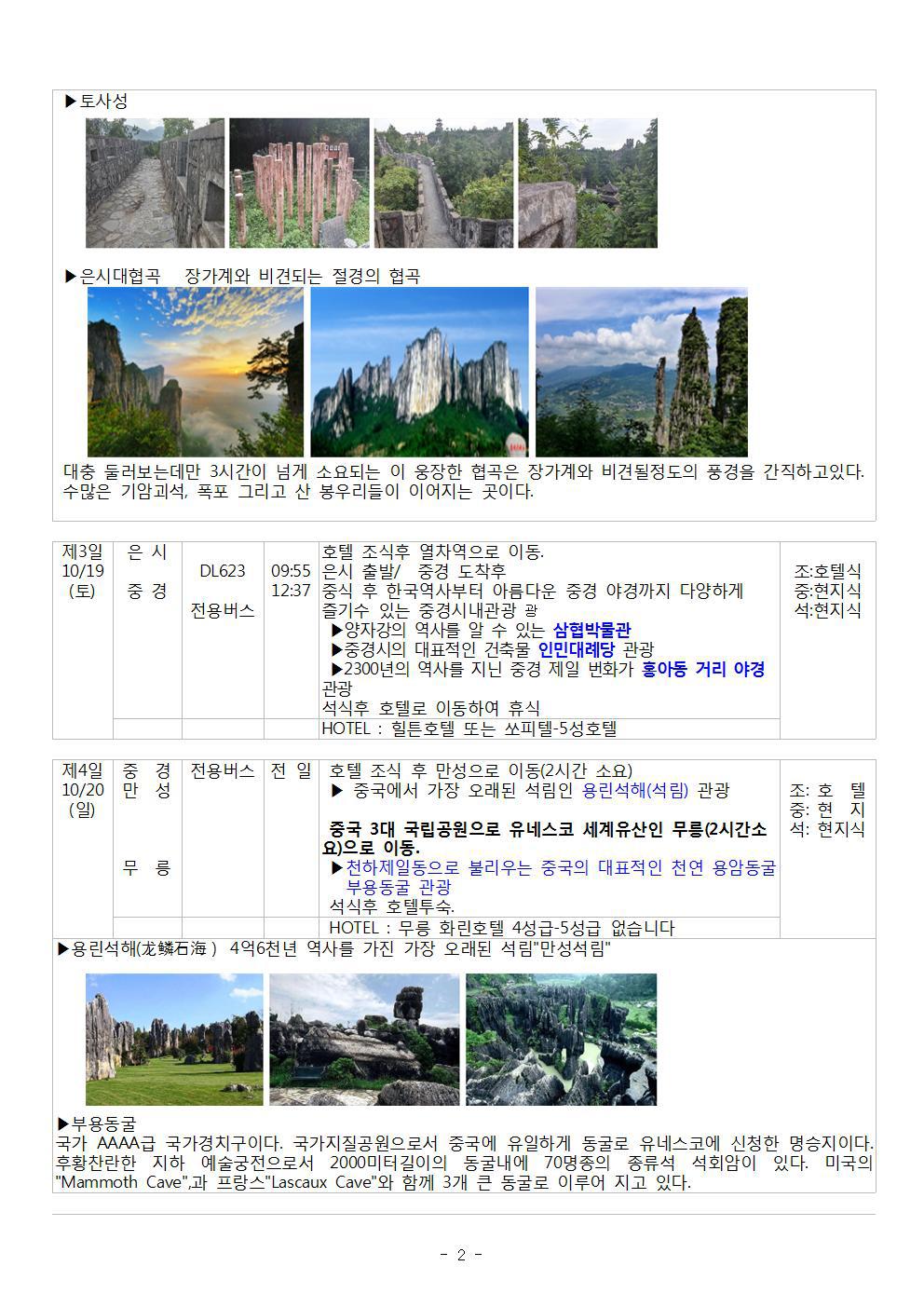Select the stone forest photo with green lawn

[x=174, y=1040]
